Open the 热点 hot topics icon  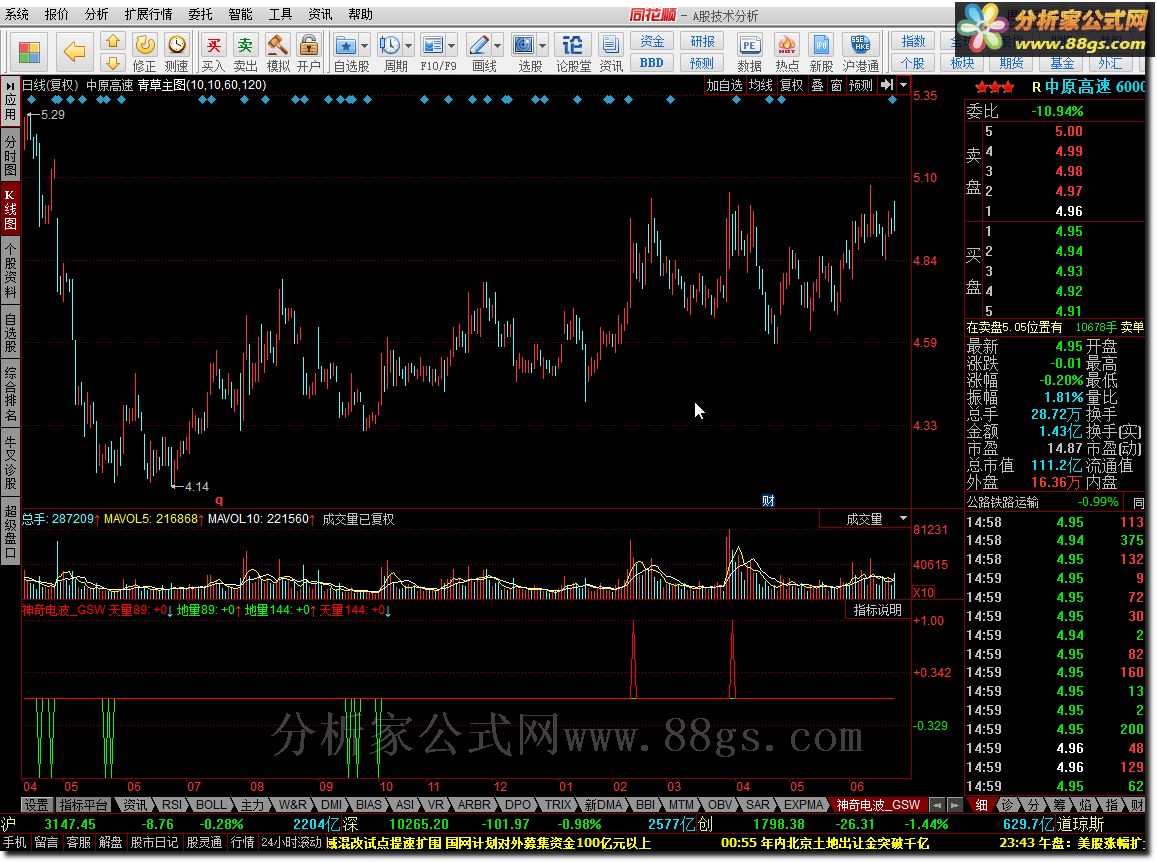coord(787,52)
